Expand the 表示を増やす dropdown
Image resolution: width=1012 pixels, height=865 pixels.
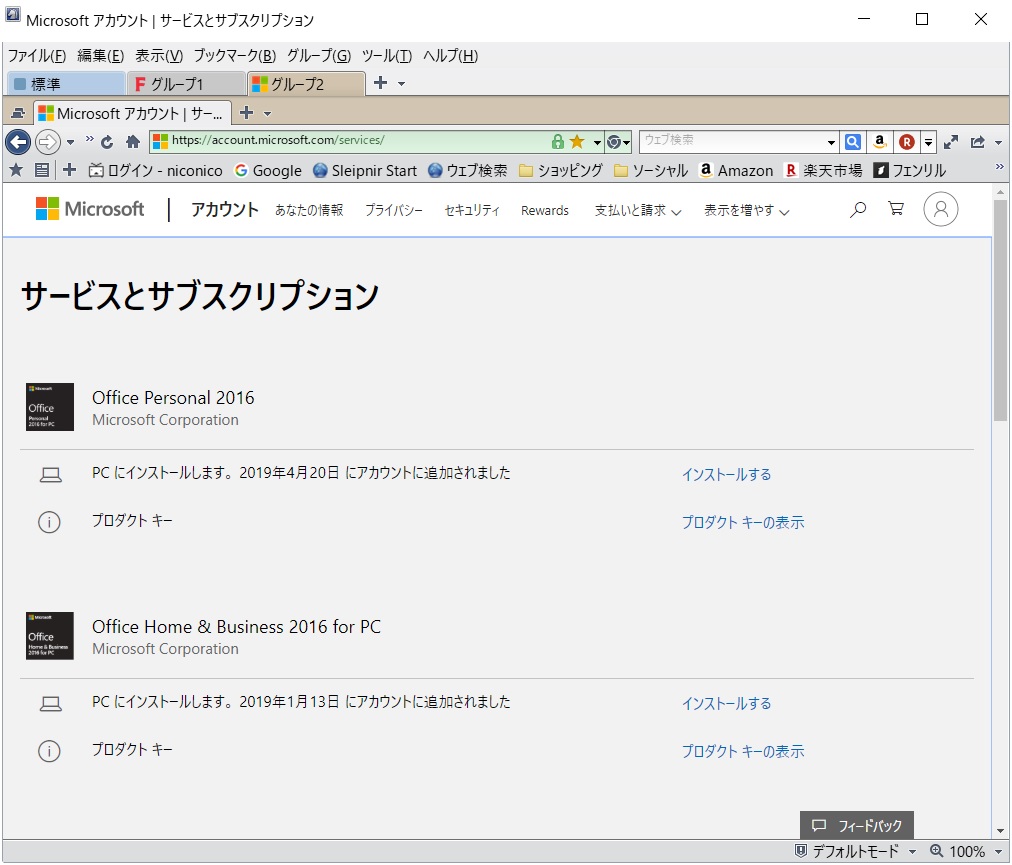pos(747,210)
